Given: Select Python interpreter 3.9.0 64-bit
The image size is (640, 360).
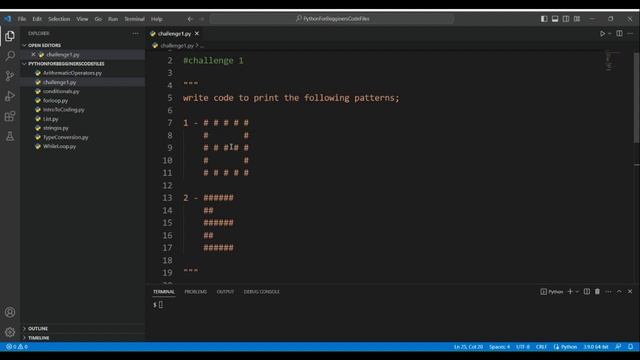Looking at the screenshot, I should coord(596,347).
